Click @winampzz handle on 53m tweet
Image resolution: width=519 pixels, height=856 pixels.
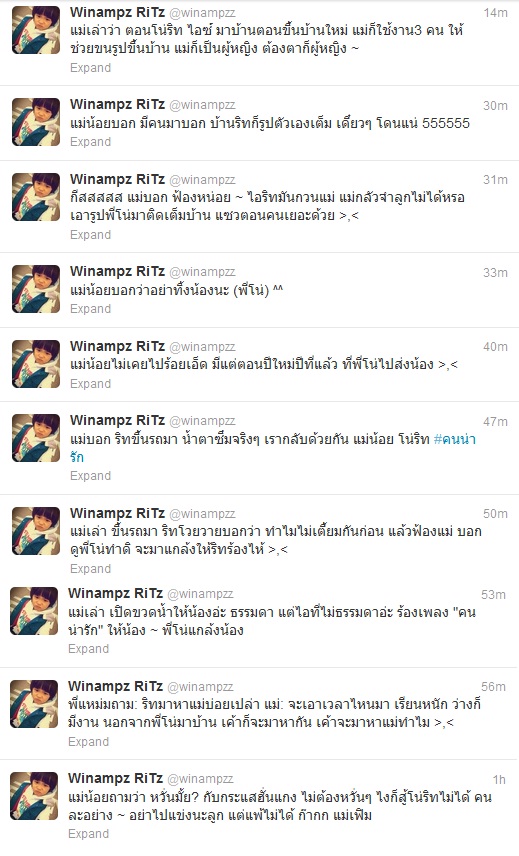point(200,594)
